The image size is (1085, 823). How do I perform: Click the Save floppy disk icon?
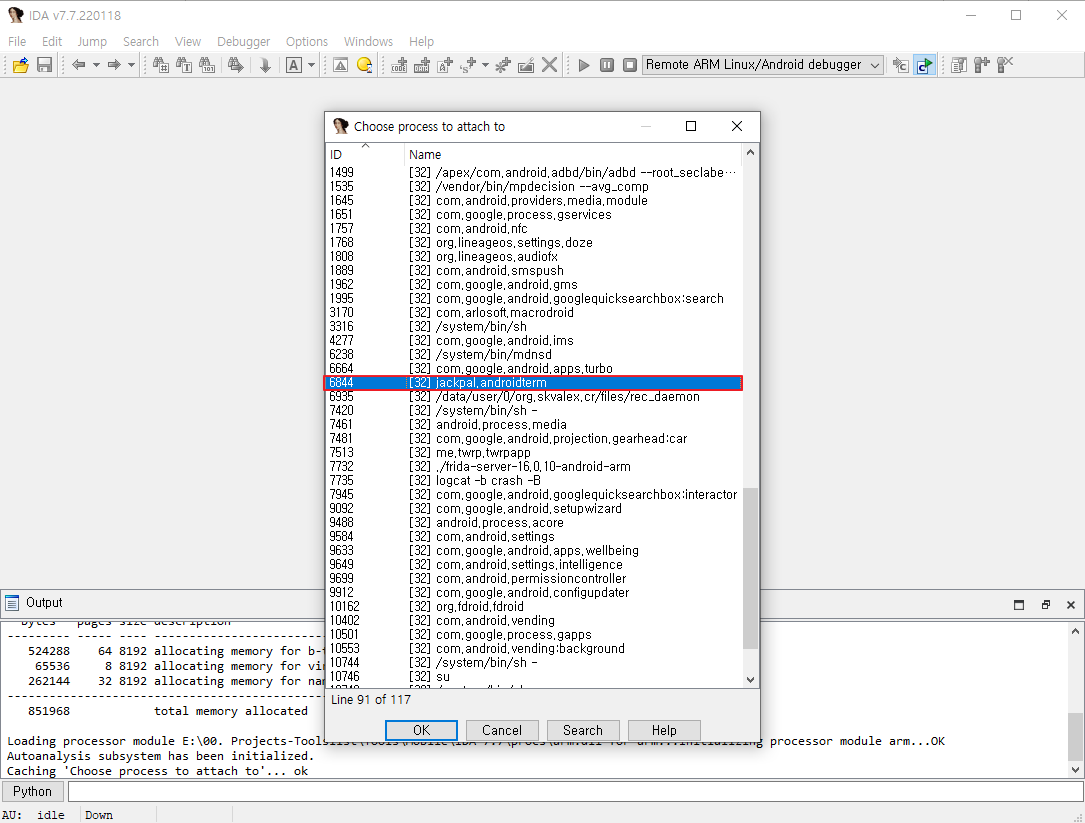(x=44, y=65)
